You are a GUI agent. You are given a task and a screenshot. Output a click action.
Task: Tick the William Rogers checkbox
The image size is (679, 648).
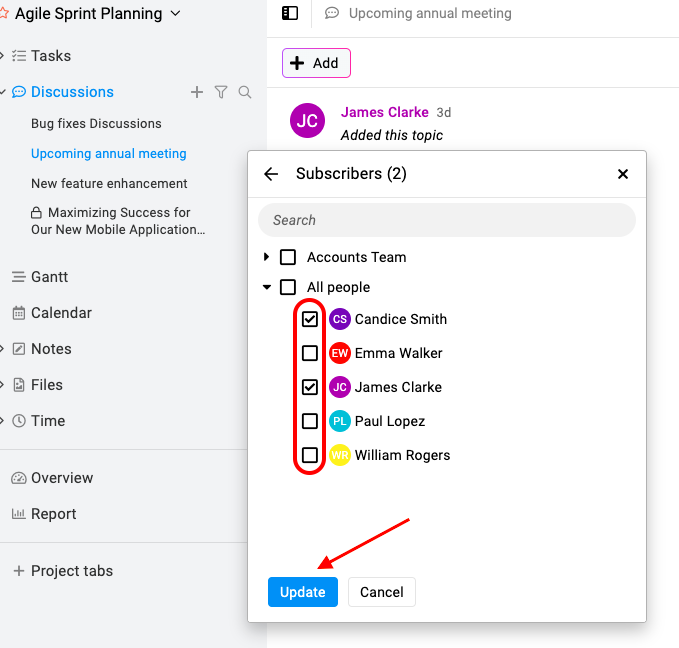click(x=310, y=455)
